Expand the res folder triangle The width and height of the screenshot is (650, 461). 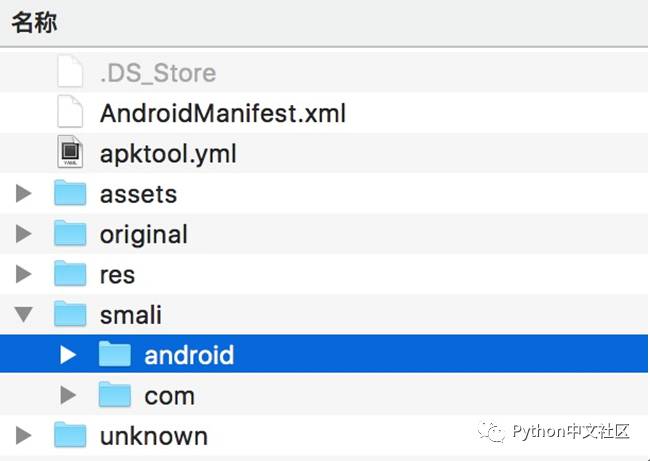(24, 274)
